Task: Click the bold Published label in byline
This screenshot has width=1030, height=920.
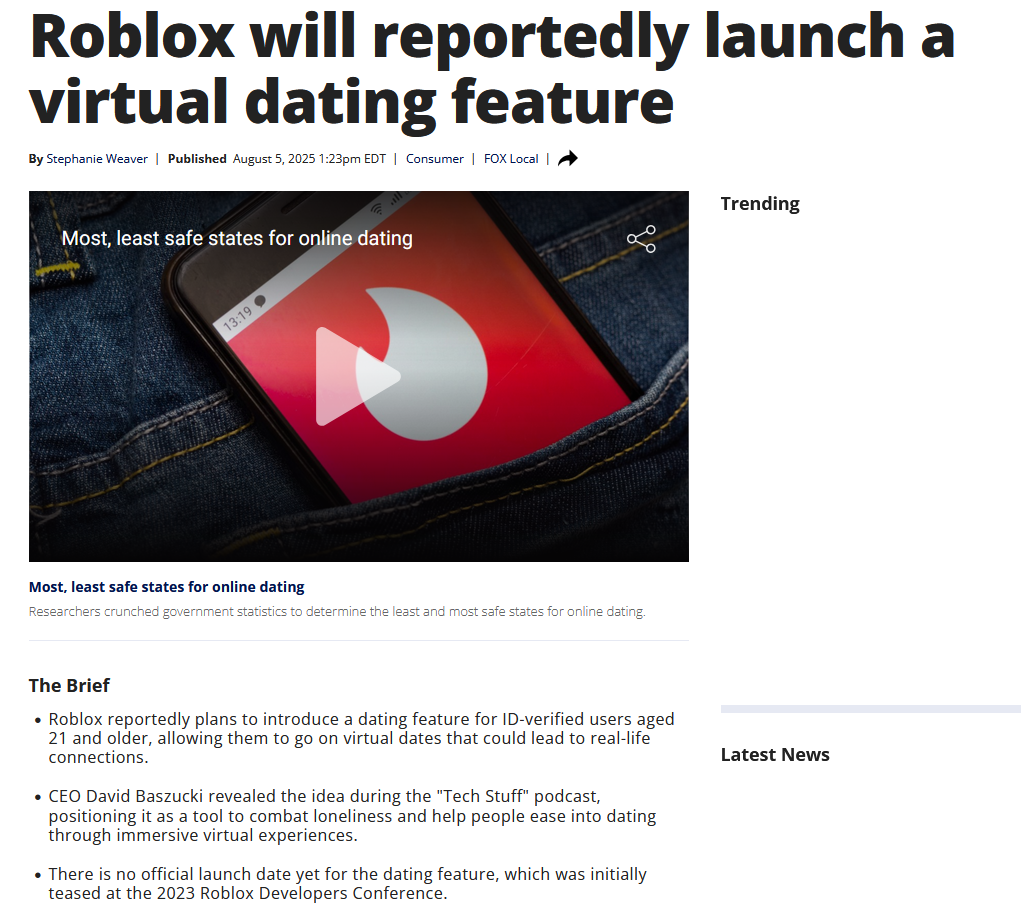Action: (x=197, y=159)
